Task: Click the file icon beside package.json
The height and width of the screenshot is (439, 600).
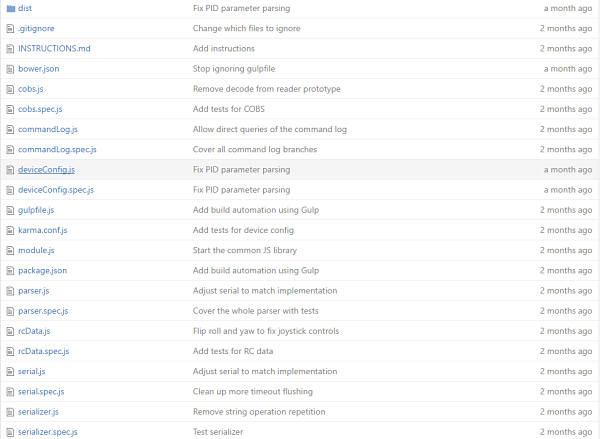Action: [x=9, y=270]
